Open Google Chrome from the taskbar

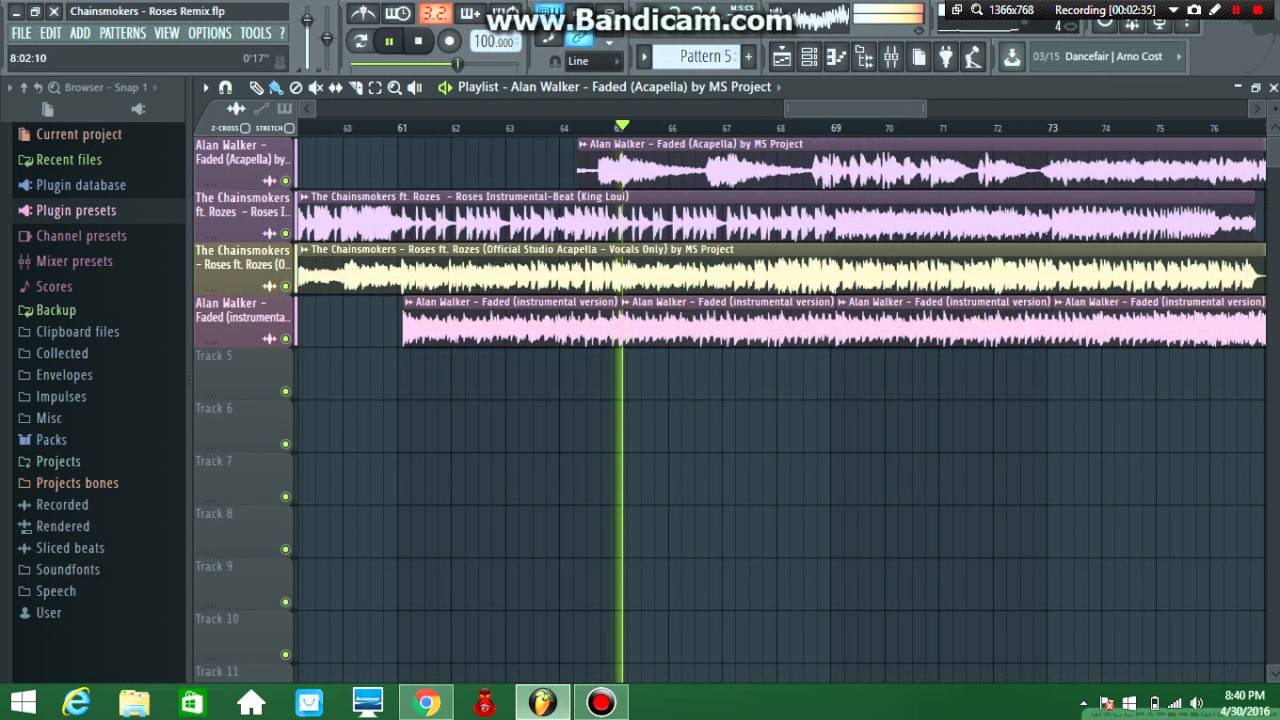(427, 703)
